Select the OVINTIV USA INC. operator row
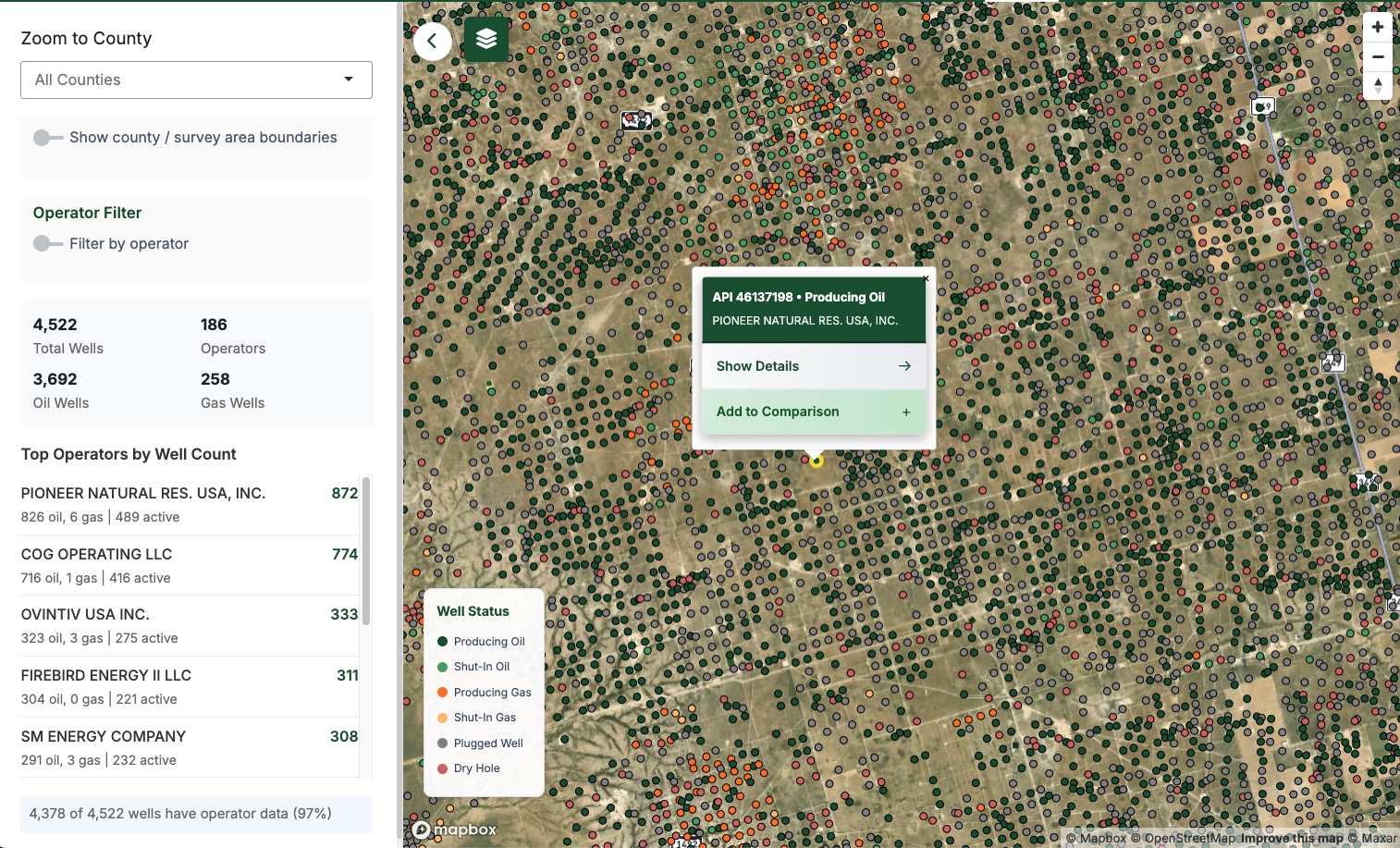This screenshot has height=848, width=1400. click(x=190, y=626)
